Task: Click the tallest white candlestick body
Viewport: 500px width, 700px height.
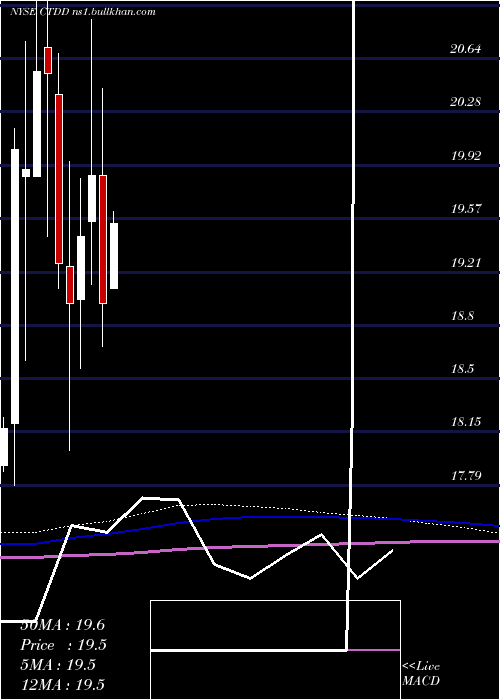Action: [15, 286]
